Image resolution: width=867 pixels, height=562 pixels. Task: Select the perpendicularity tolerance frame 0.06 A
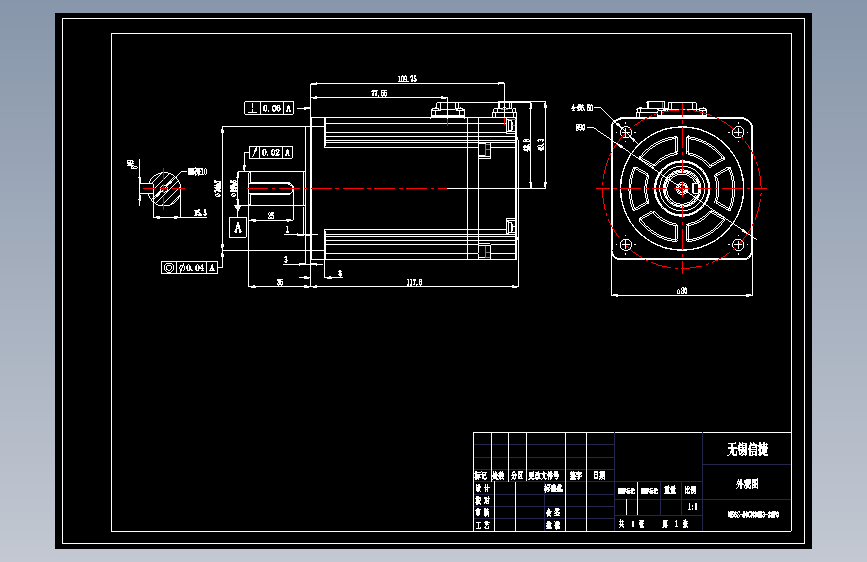pyautogui.click(x=269, y=108)
